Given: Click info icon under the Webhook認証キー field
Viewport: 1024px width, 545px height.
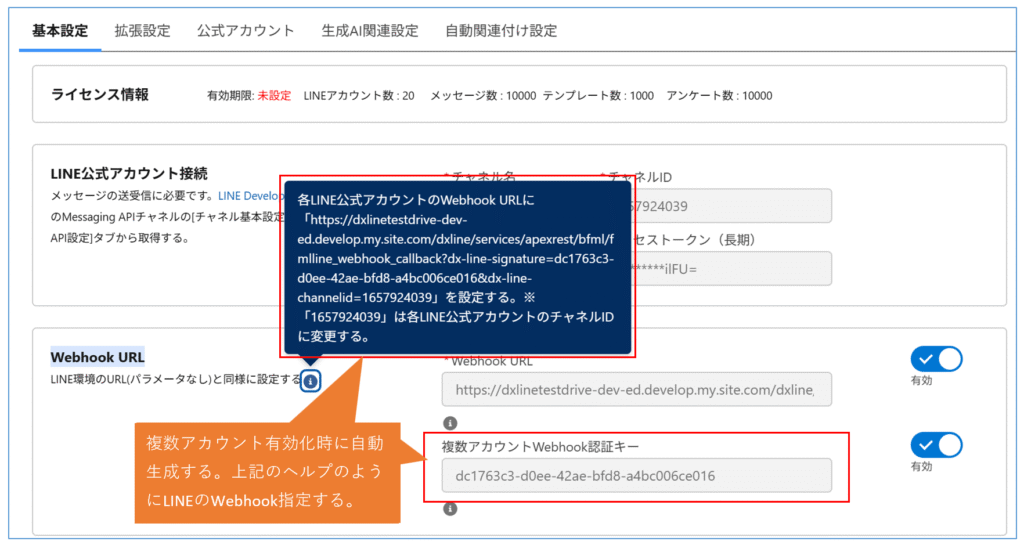Looking at the screenshot, I should (450, 509).
